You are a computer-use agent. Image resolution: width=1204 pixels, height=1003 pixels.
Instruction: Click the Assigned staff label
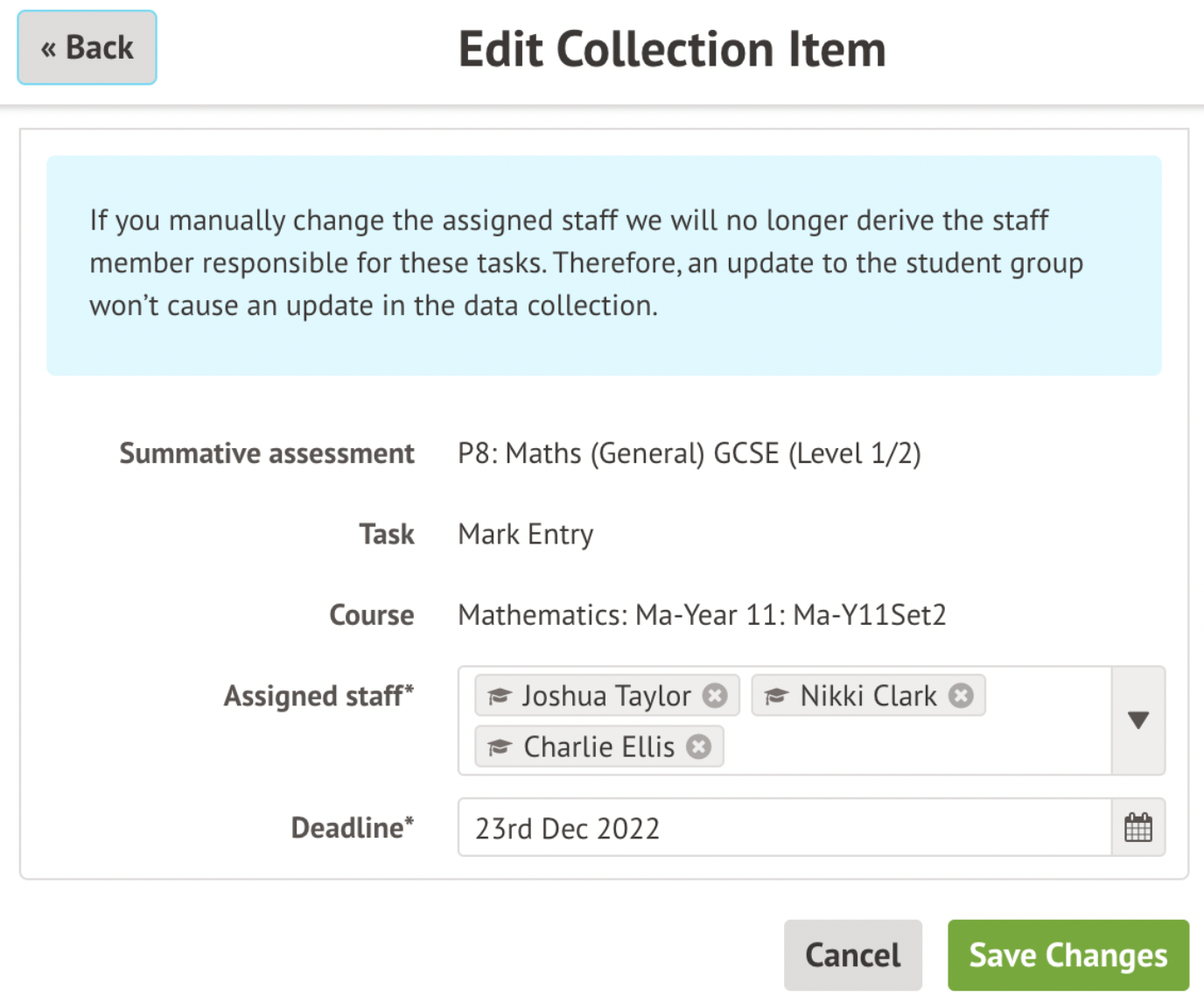318,696
